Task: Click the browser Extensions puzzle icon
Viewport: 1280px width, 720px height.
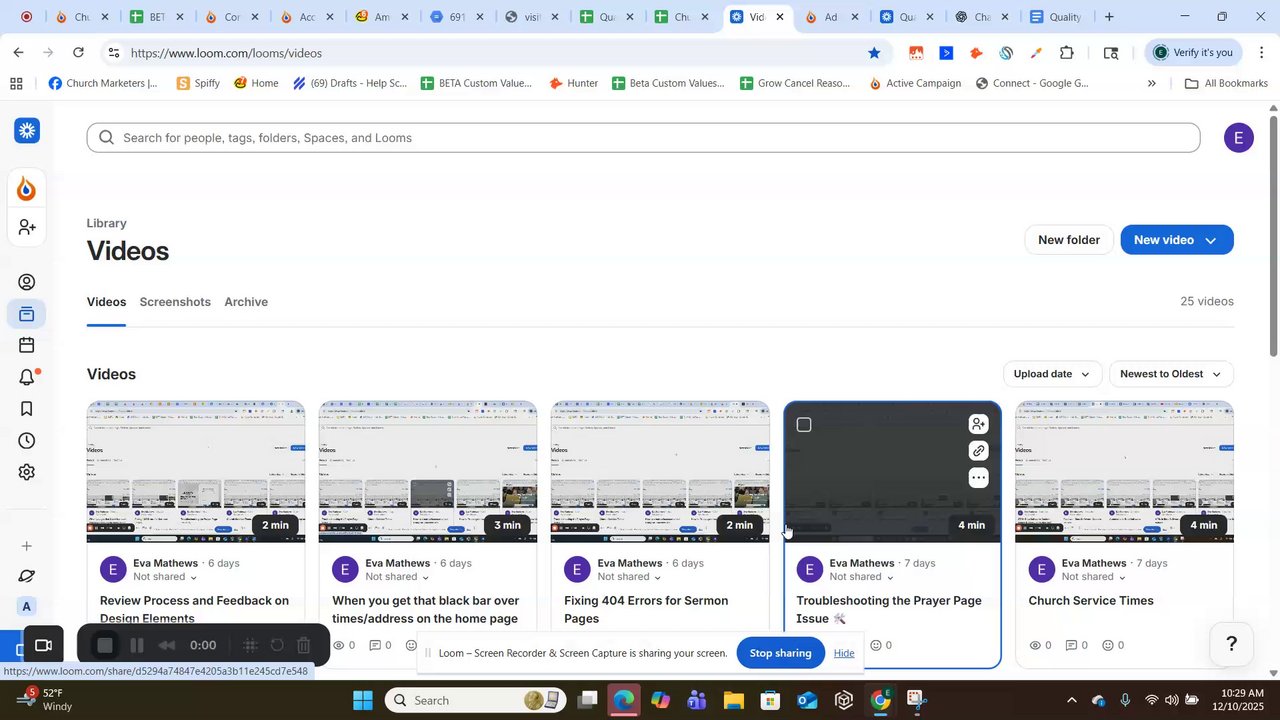Action: (1067, 53)
